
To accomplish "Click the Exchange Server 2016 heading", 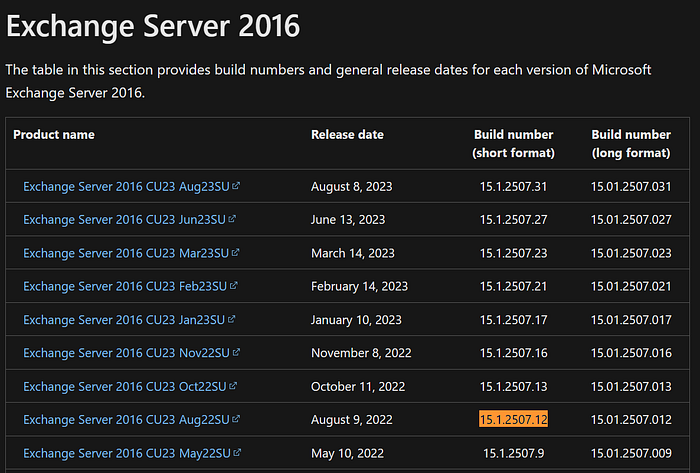I will pos(153,26).
